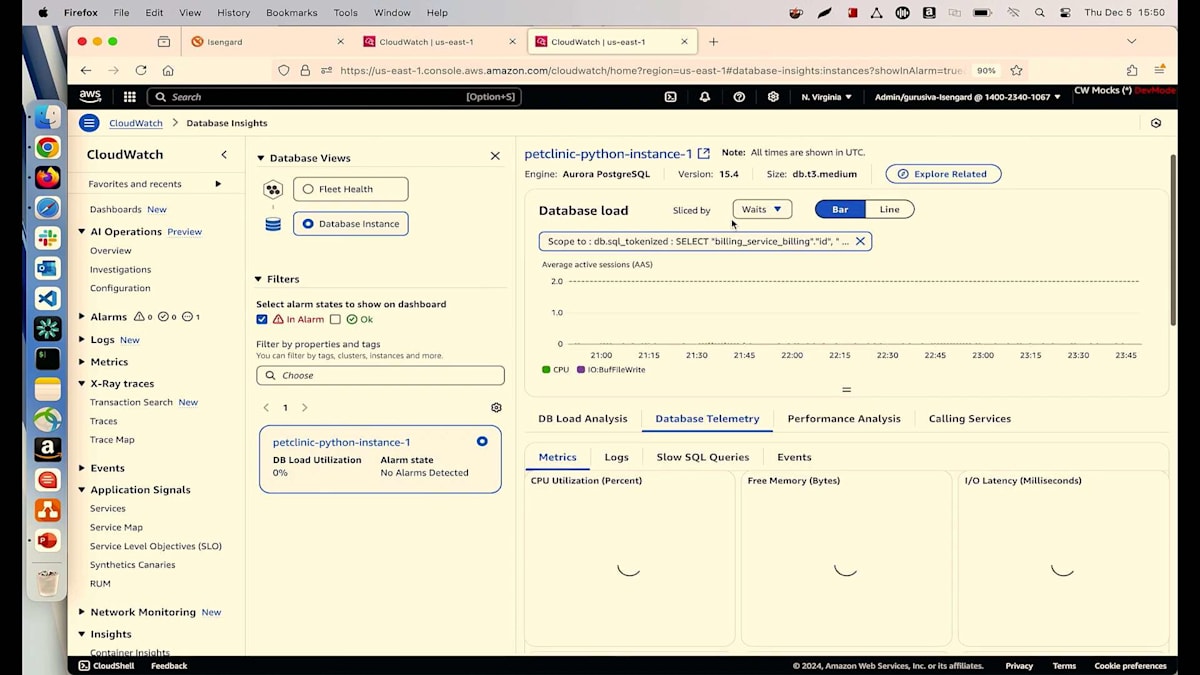Collapse the Database Views section
The height and width of the screenshot is (675, 1200).
261,158
